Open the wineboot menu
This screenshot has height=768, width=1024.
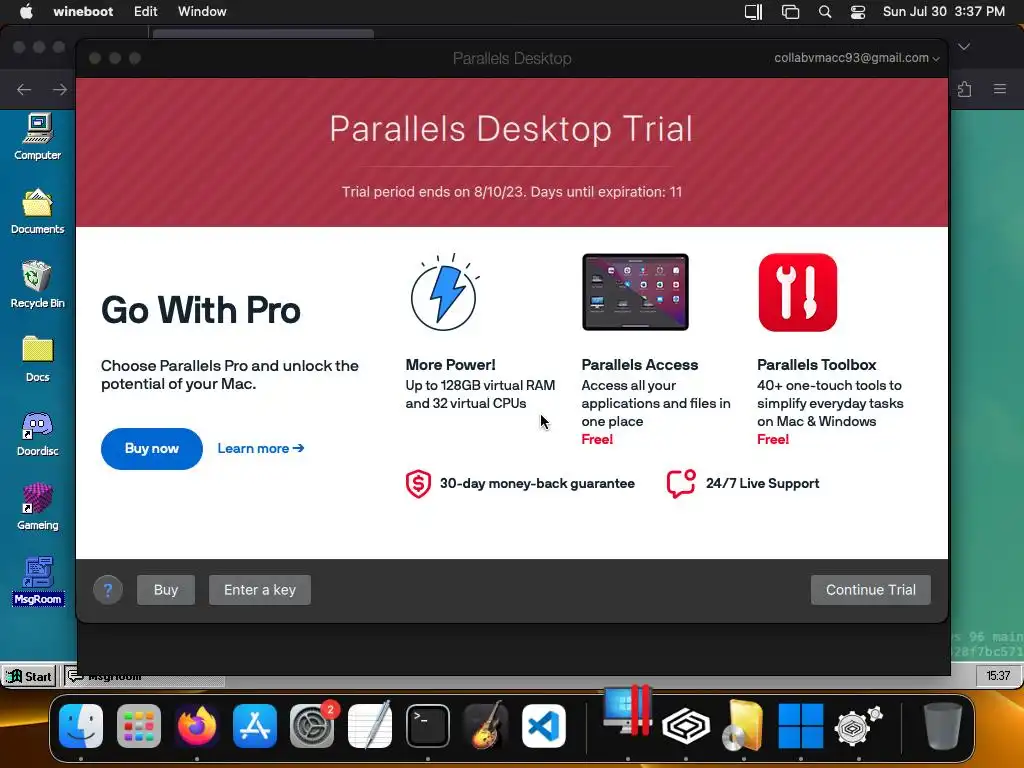click(83, 12)
